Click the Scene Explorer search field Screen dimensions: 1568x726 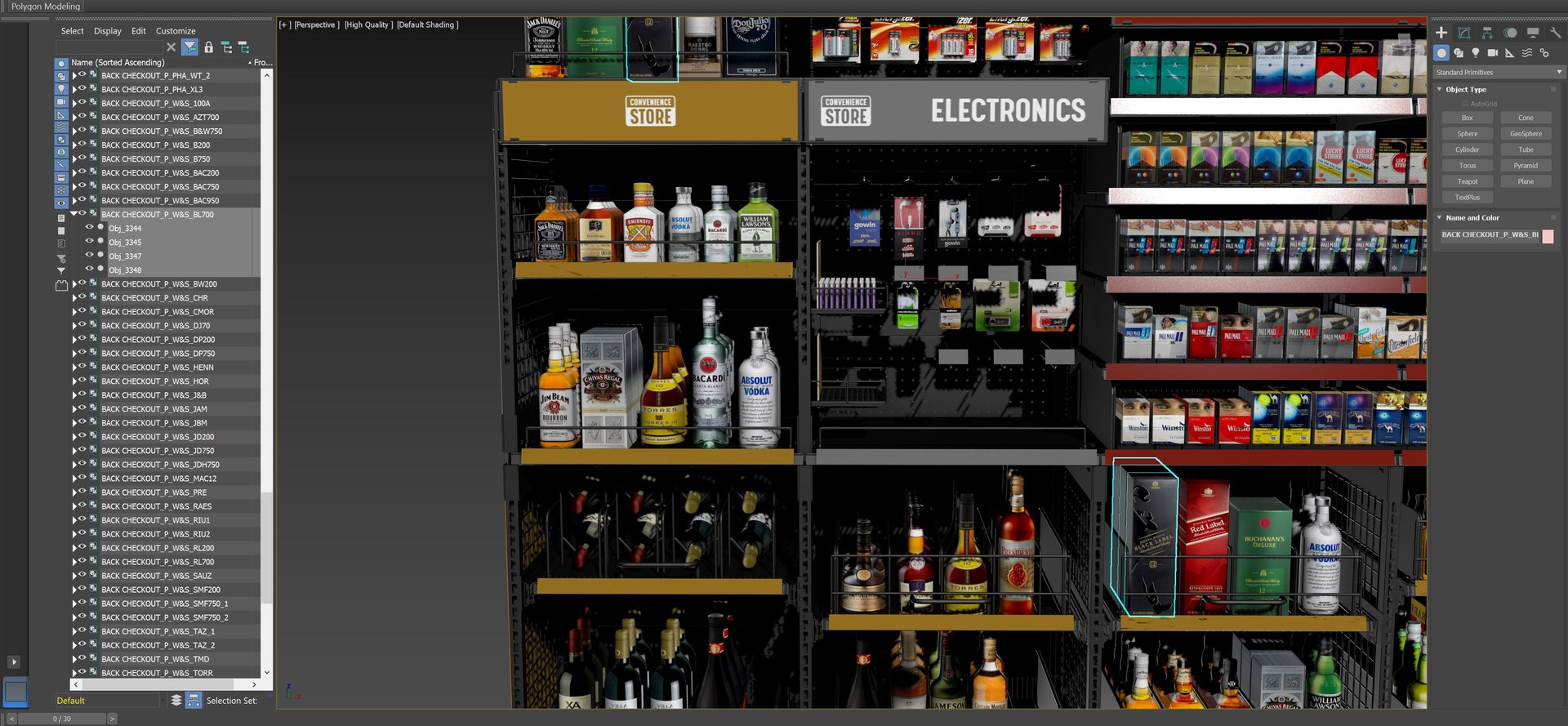(x=108, y=47)
